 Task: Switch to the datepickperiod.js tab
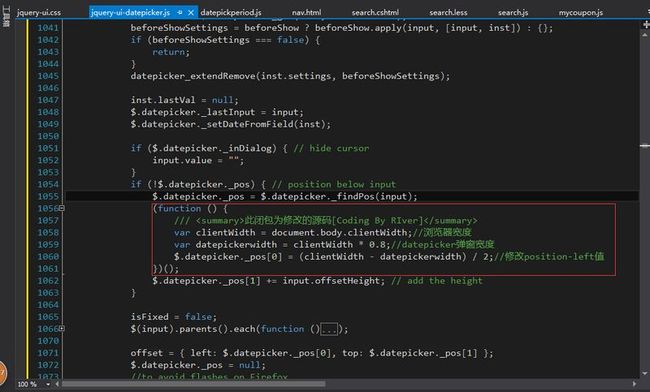point(230,13)
